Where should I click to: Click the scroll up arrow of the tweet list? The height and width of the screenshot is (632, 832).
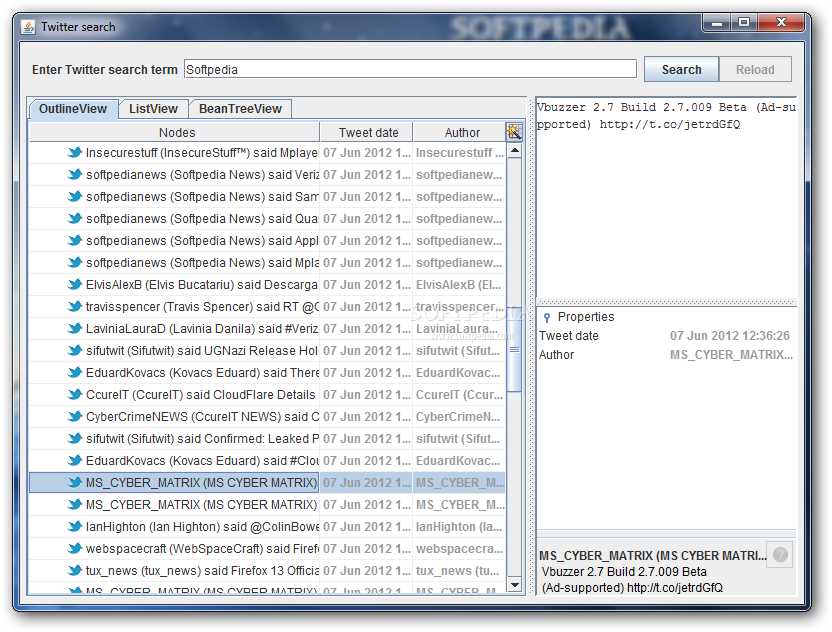[514, 151]
